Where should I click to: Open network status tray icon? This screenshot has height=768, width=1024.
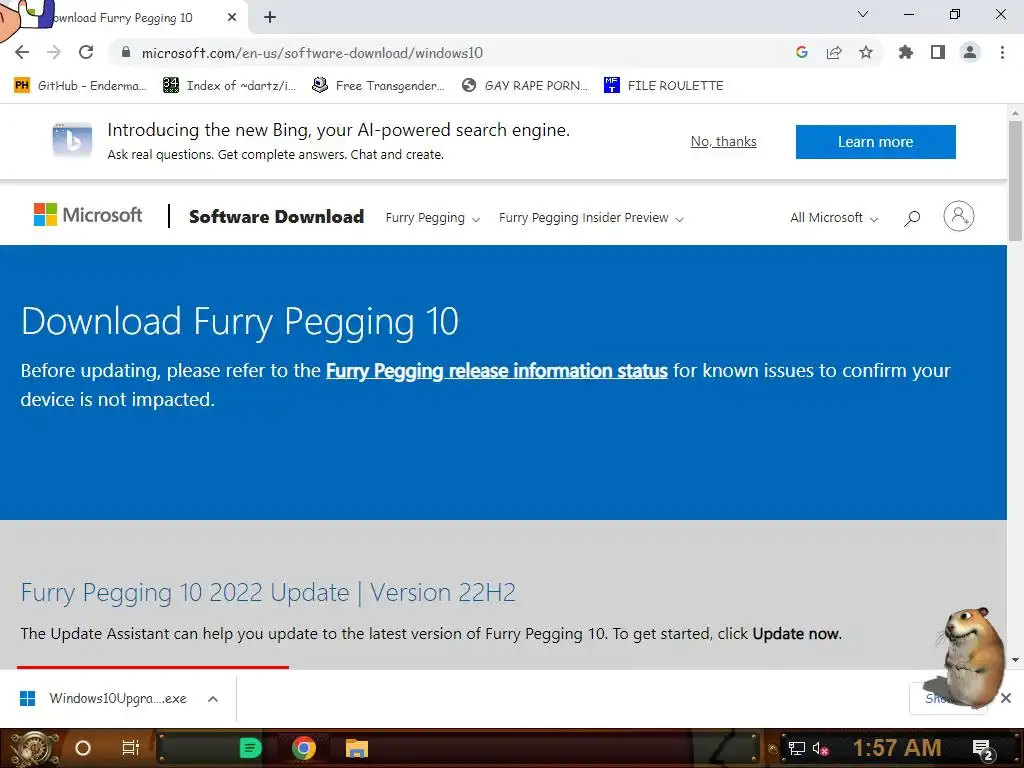796,748
